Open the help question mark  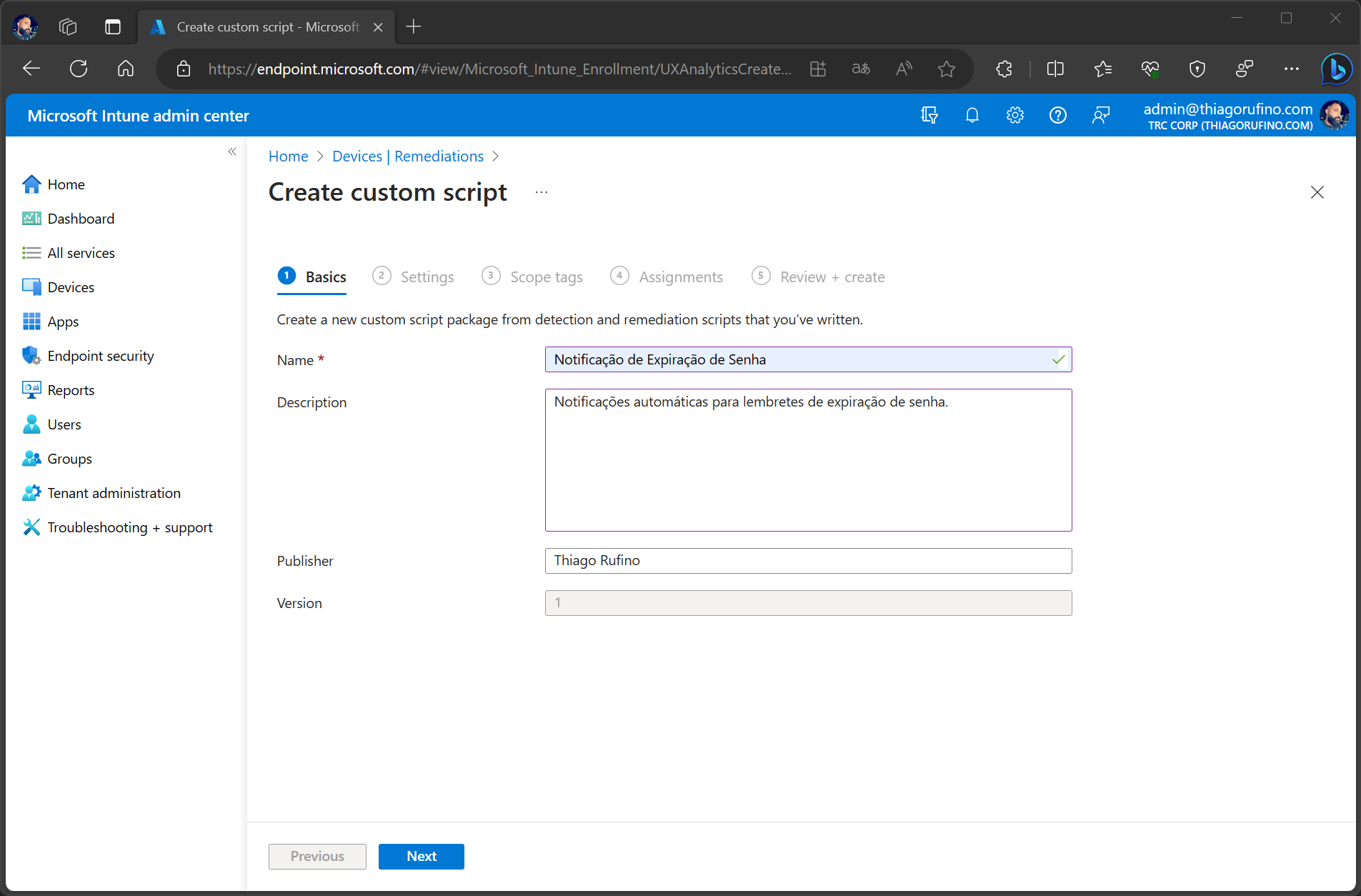click(x=1057, y=115)
